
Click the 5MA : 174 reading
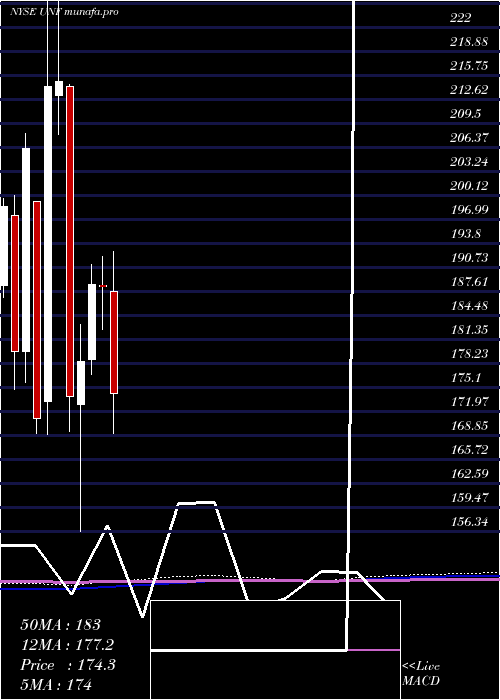56,684
